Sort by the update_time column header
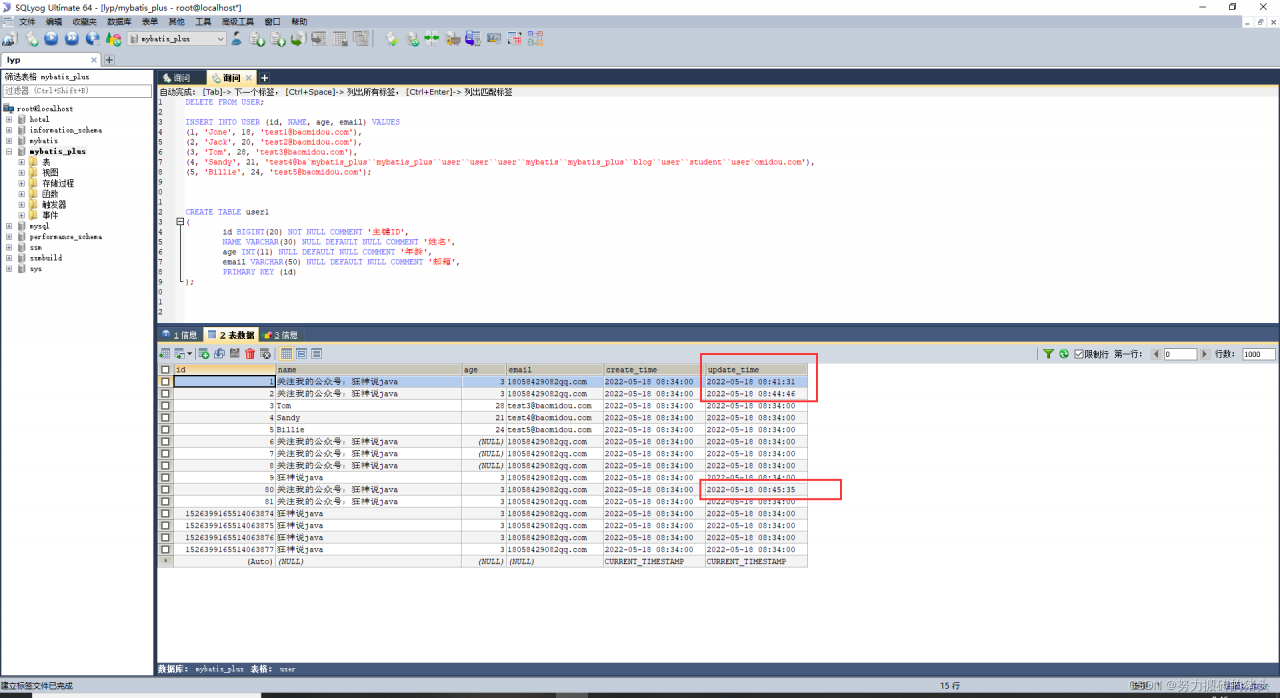 click(x=755, y=370)
